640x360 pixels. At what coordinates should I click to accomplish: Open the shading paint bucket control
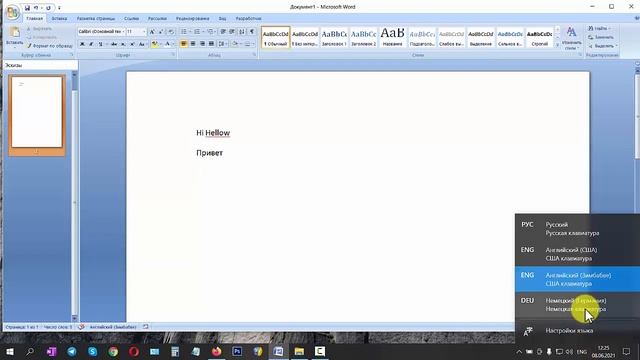(x=235, y=44)
